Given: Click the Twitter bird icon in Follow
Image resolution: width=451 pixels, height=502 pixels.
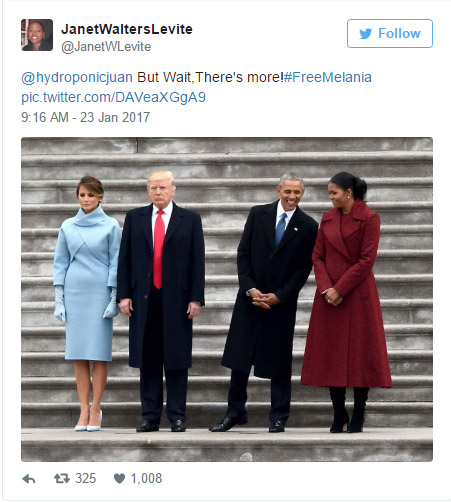Looking at the screenshot, I should pyautogui.click(x=366, y=34).
